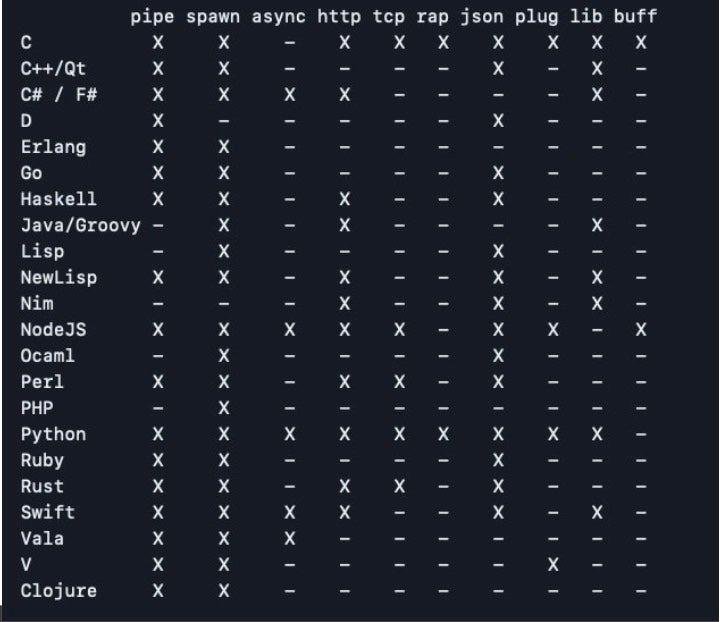This screenshot has width=720, height=622.
Task: Click the X under json for D
Action: tap(498, 121)
